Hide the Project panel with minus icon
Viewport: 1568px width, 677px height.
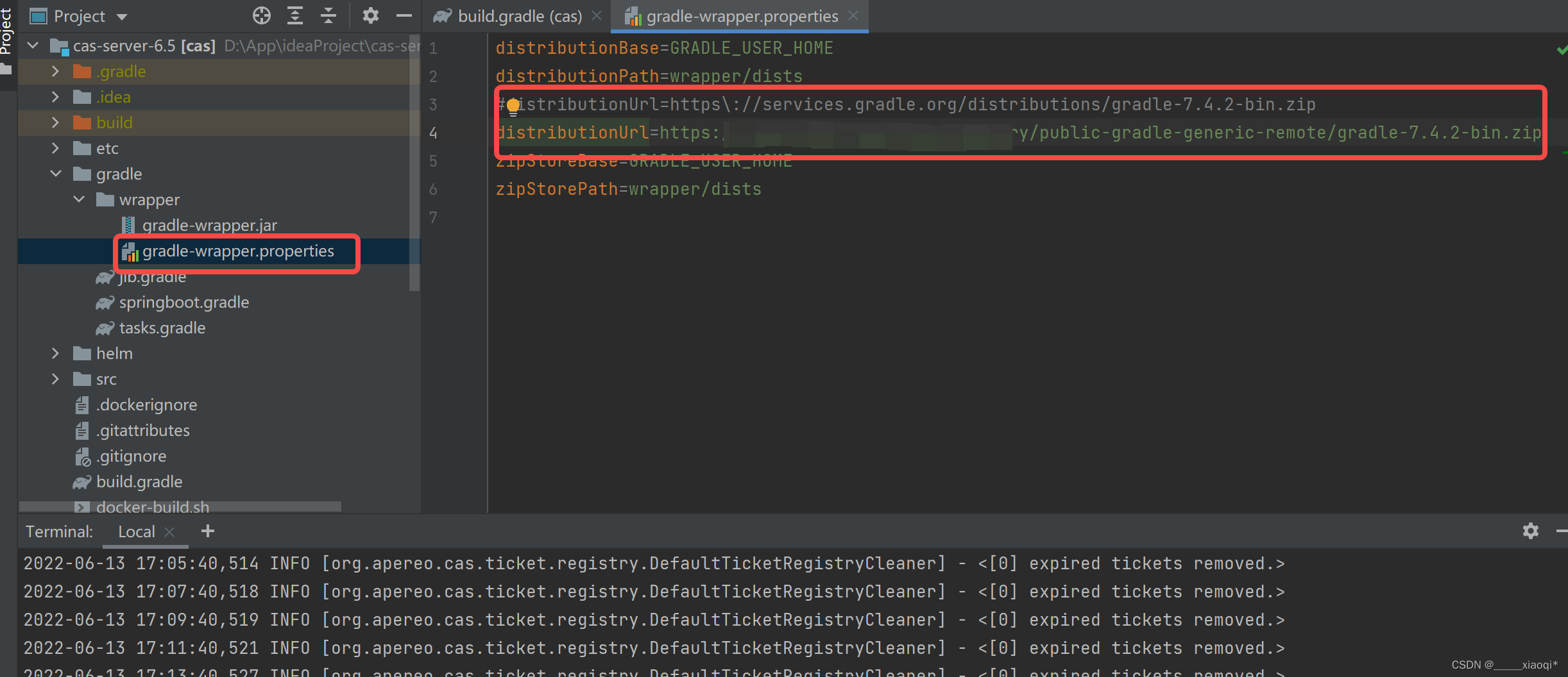point(404,15)
